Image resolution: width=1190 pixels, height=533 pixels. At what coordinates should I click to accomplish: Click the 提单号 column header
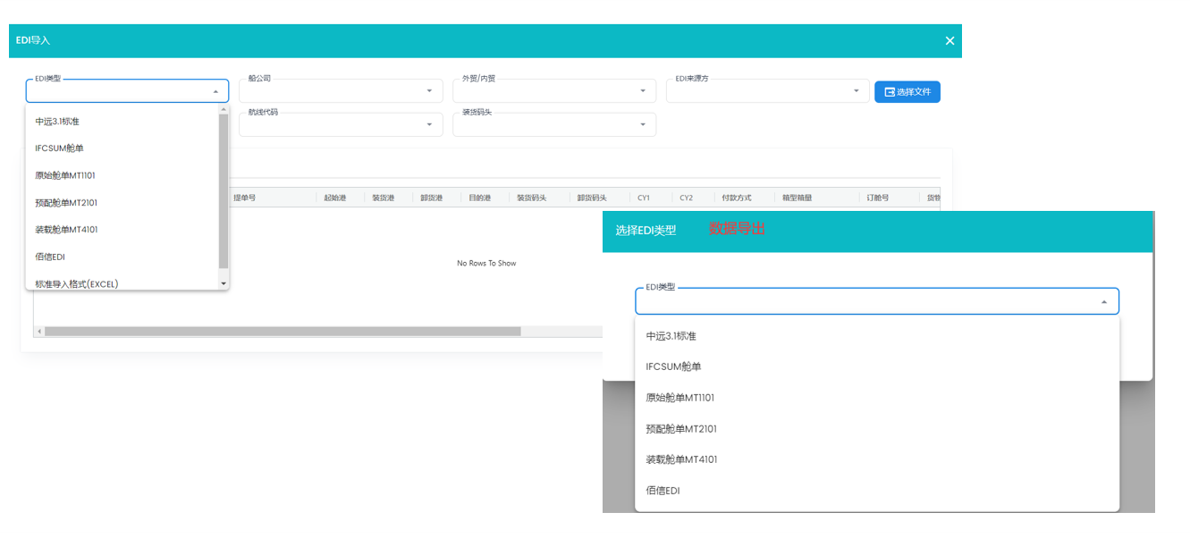[x=245, y=198]
